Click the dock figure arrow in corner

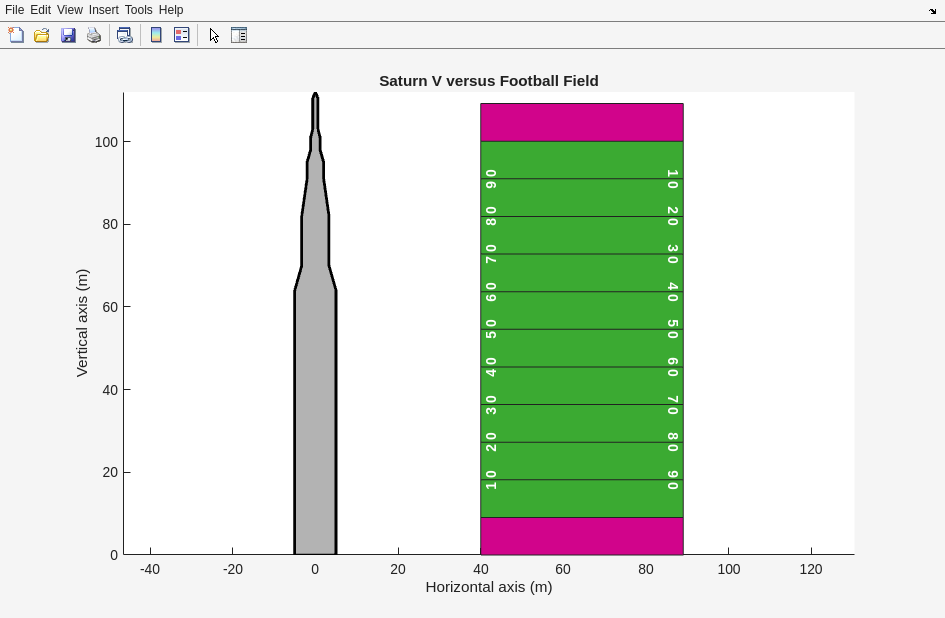pyautogui.click(x=932, y=11)
